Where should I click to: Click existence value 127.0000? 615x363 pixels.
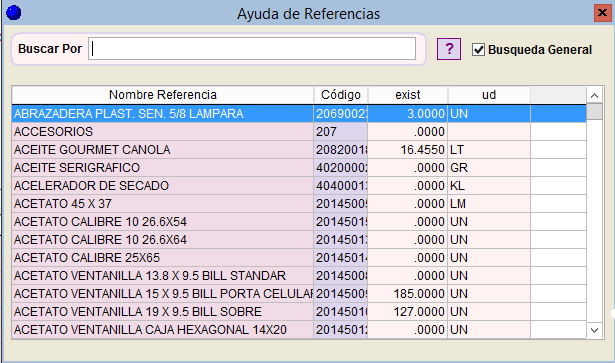408,312
